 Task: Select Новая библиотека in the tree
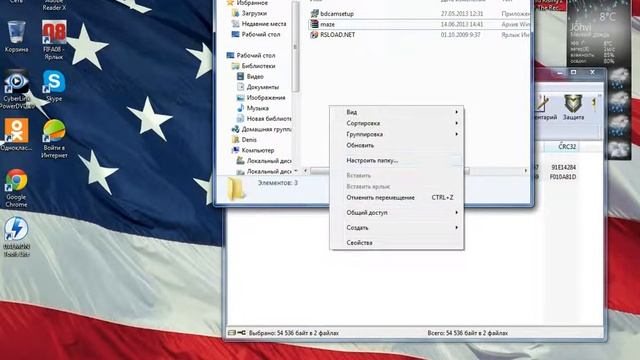(x=269, y=118)
